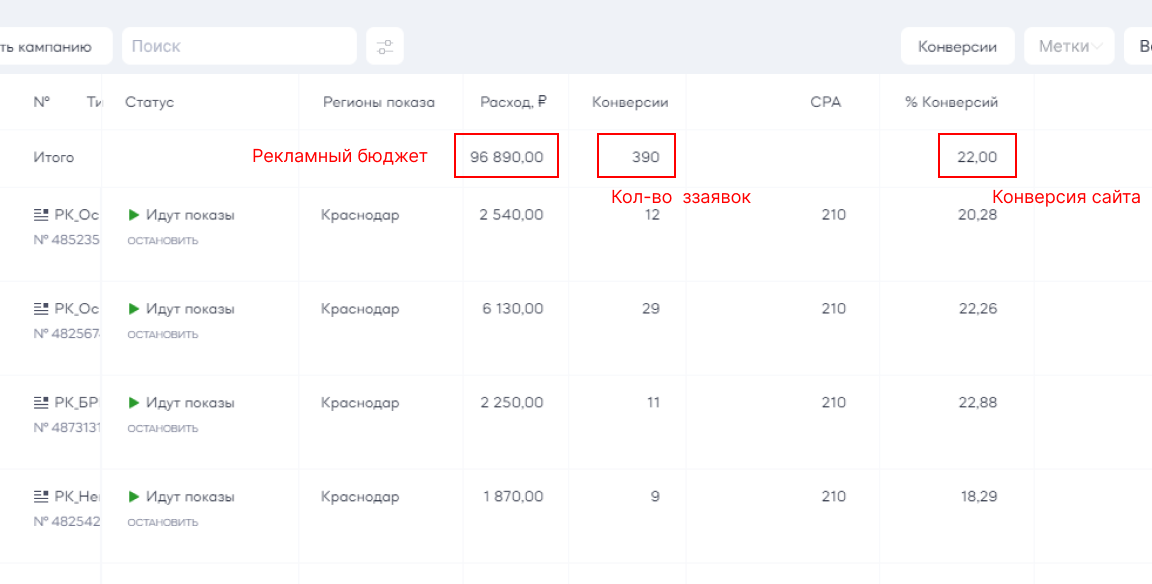Stop campaign with 12 conversions via остановить

[x=162, y=240]
